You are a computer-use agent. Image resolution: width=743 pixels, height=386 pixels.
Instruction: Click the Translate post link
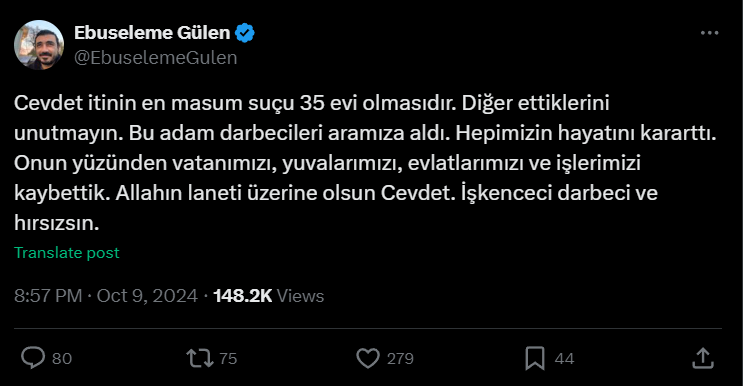point(66,252)
